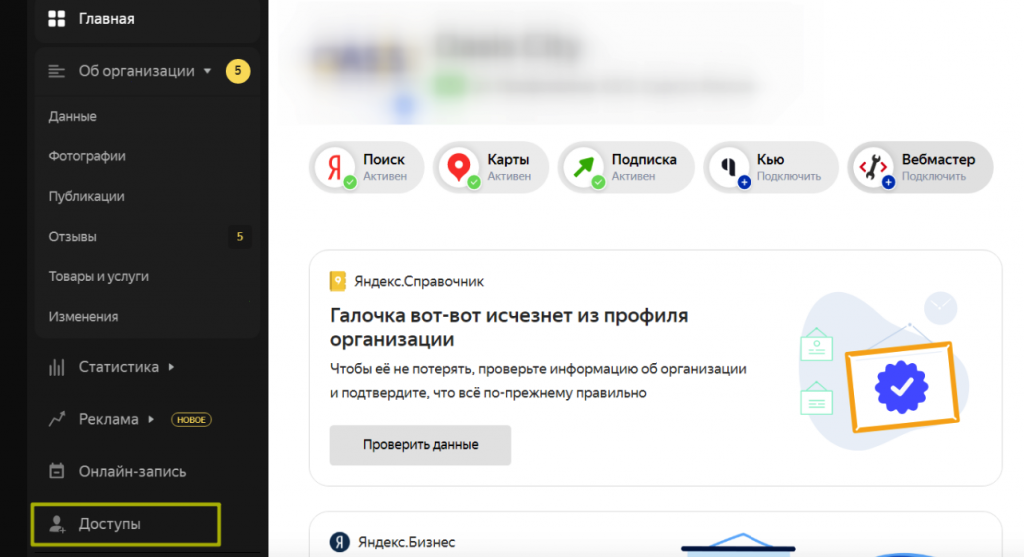Open the Отзывы section

(72, 236)
